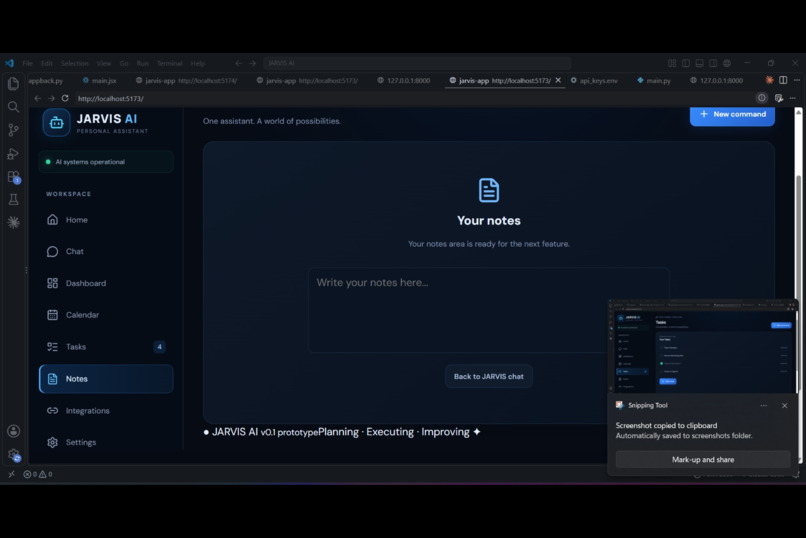The width and height of the screenshot is (806, 538).
Task: Open the Edit menu
Action: click(x=47, y=63)
